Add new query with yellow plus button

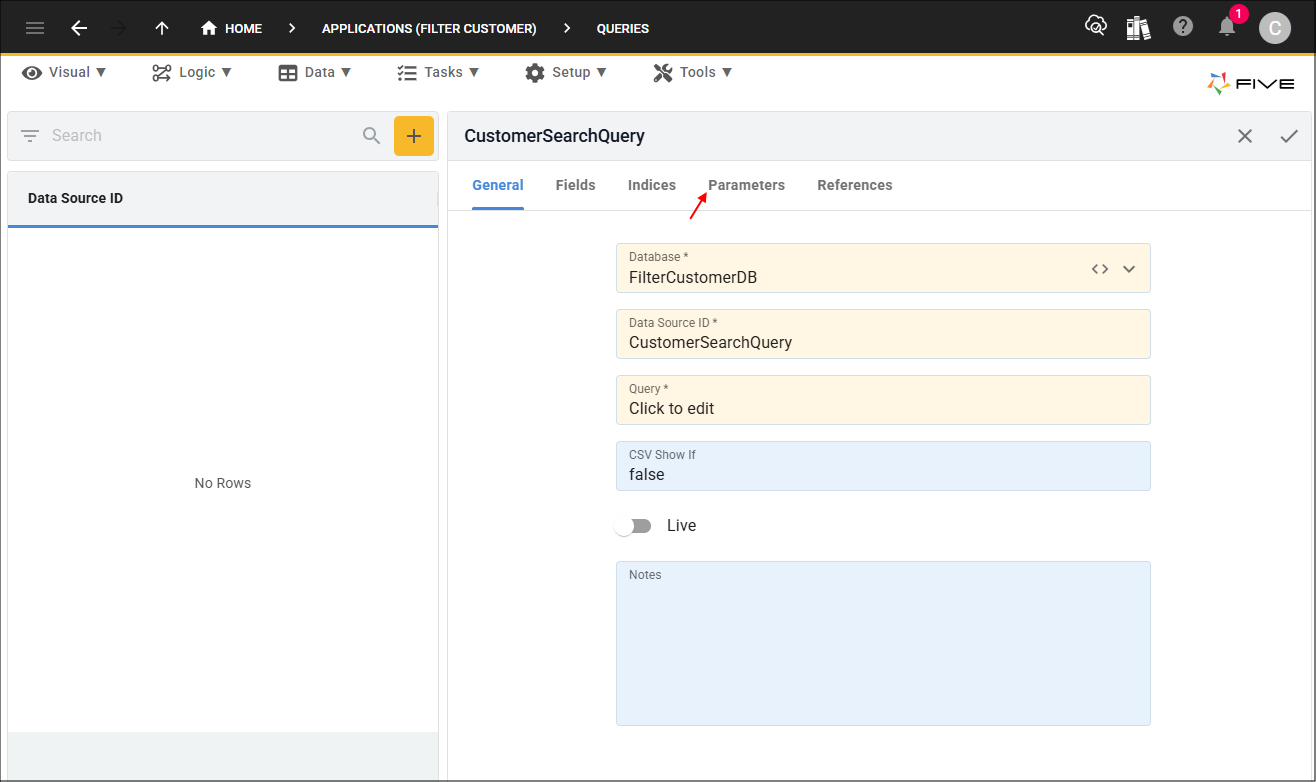414,136
